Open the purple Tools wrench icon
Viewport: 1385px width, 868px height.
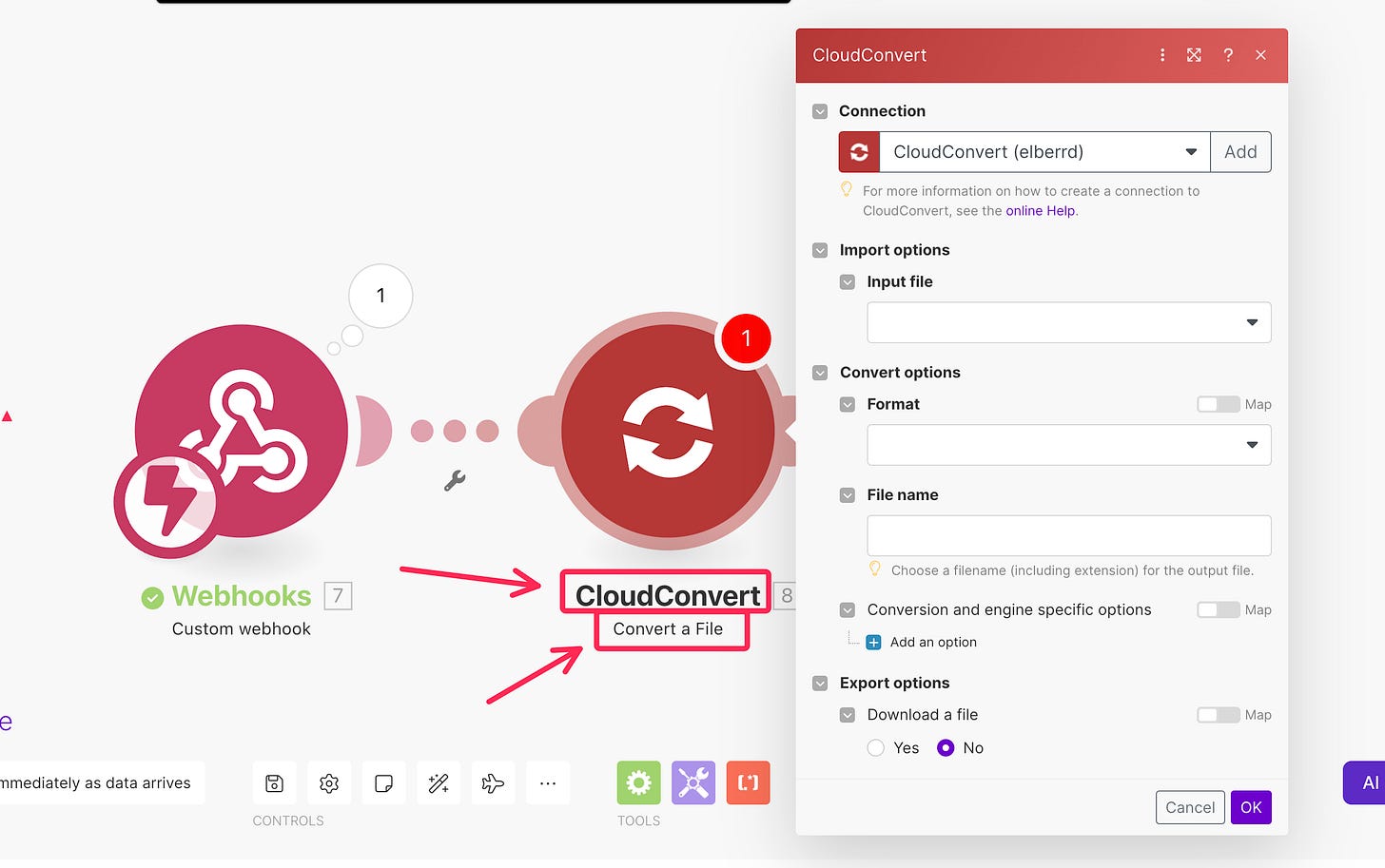pyautogui.click(x=693, y=783)
